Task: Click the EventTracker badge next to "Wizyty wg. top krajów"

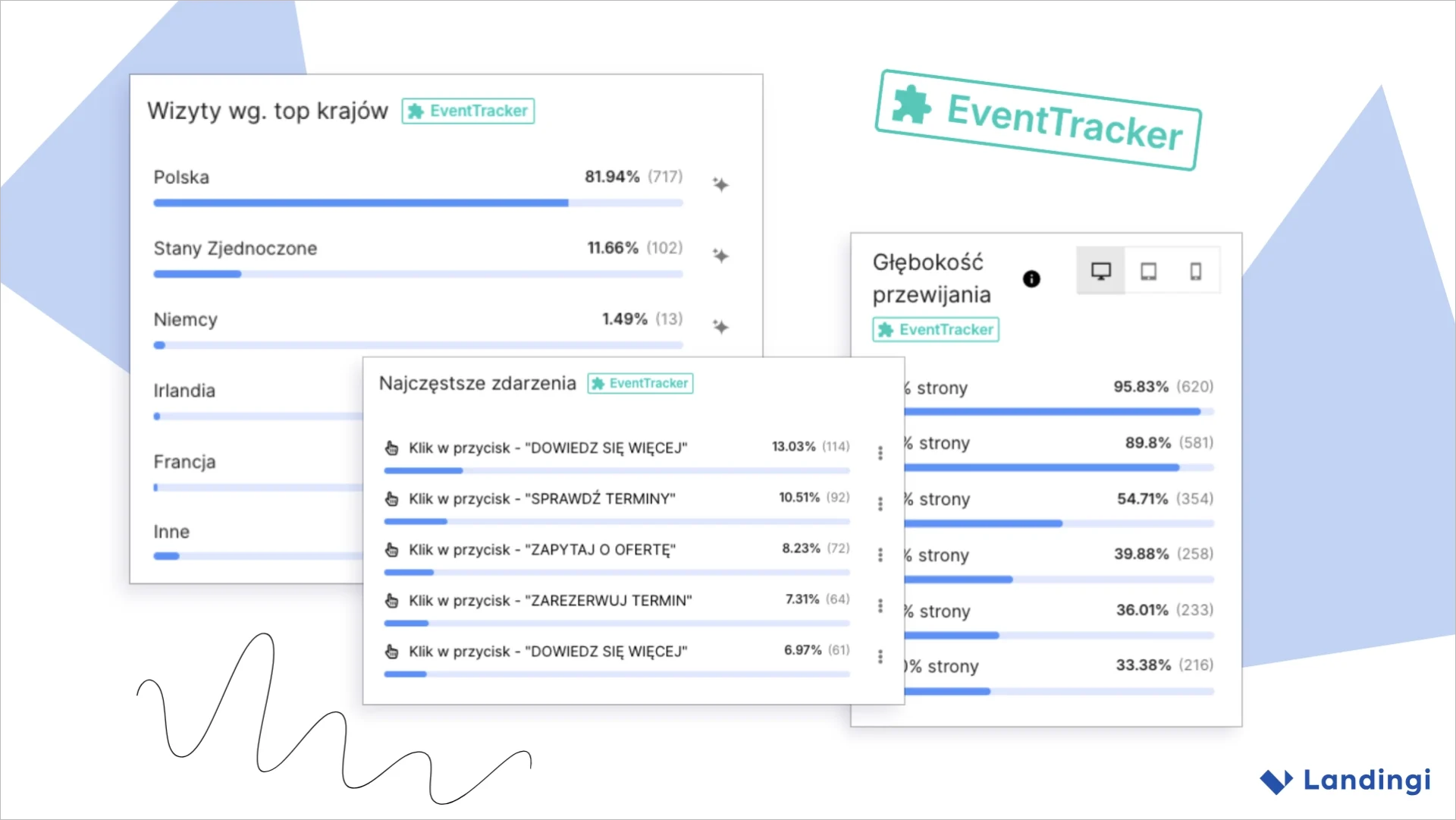Action: 468,111
